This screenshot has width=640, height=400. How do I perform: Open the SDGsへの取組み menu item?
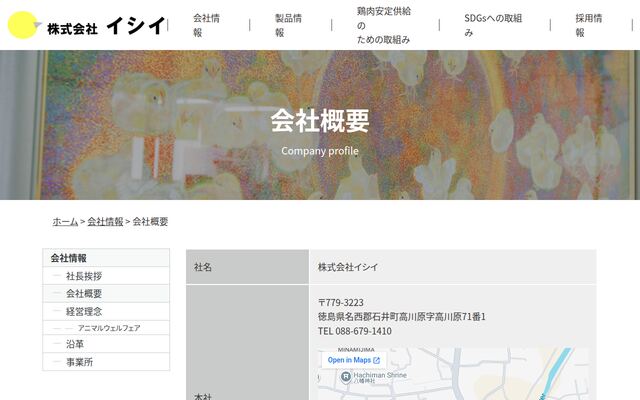tap(493, 25)
